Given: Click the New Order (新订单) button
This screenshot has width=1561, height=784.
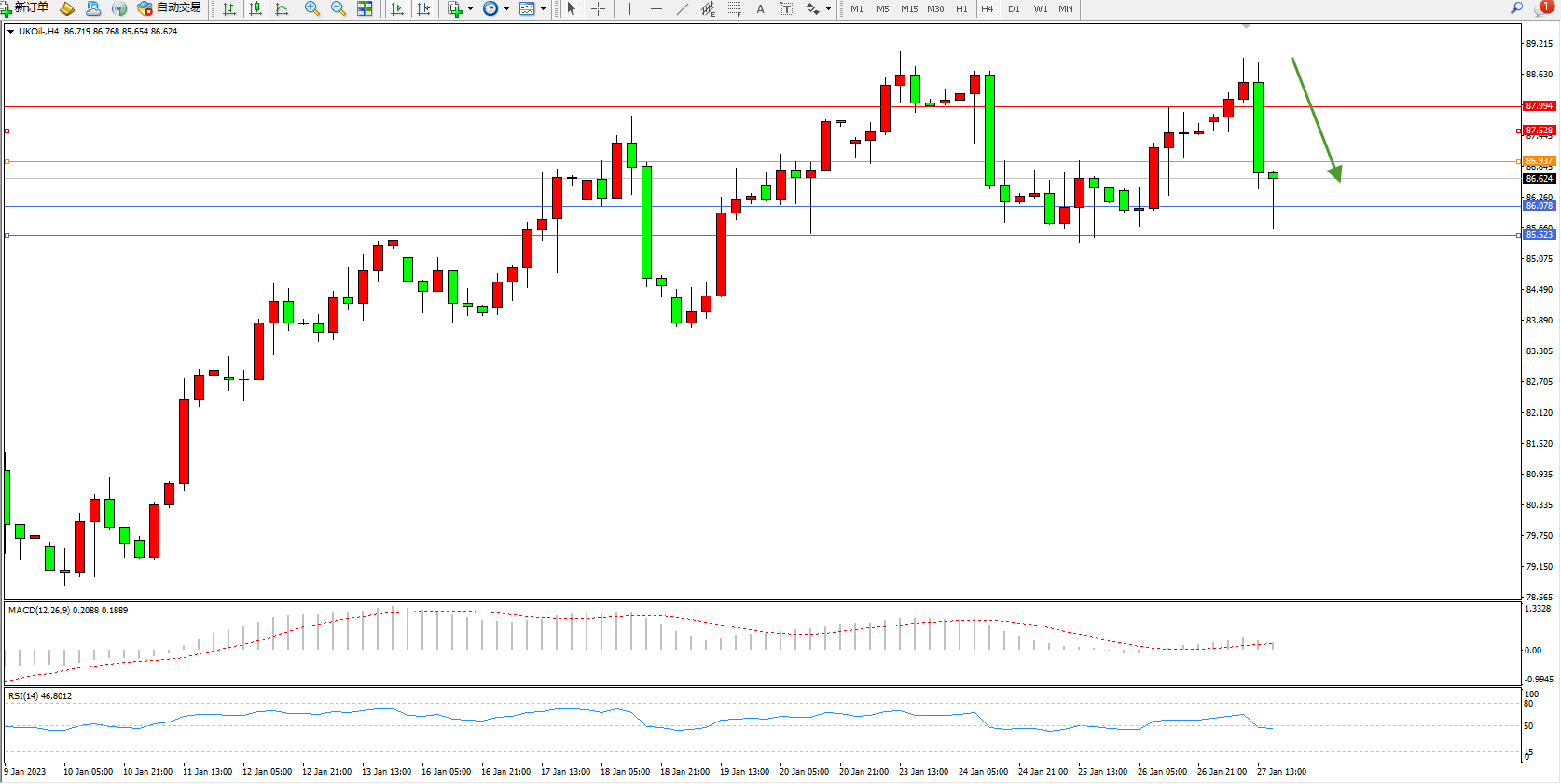Looking at the screenshot, I should 25,8.
